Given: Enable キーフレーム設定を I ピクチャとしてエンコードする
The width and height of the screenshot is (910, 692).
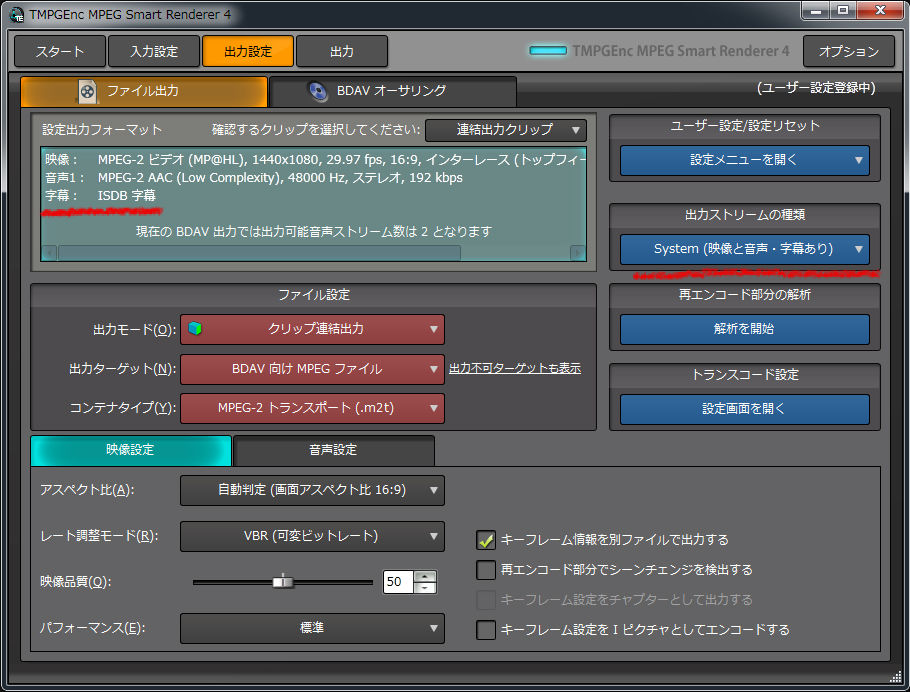Looking at the screenshot, I should tap(486, 630).
